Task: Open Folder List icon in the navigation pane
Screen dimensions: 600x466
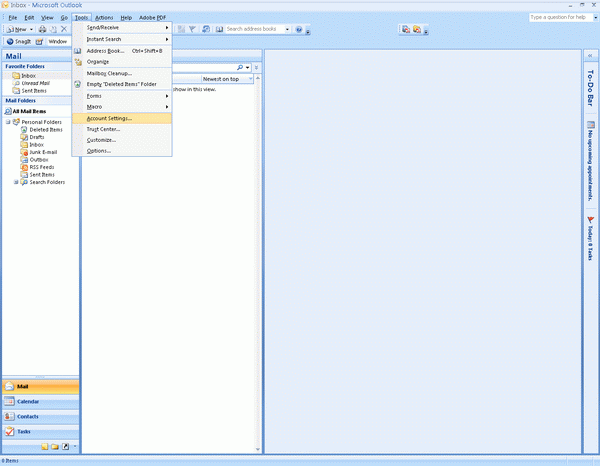Action: coord(55,446)
